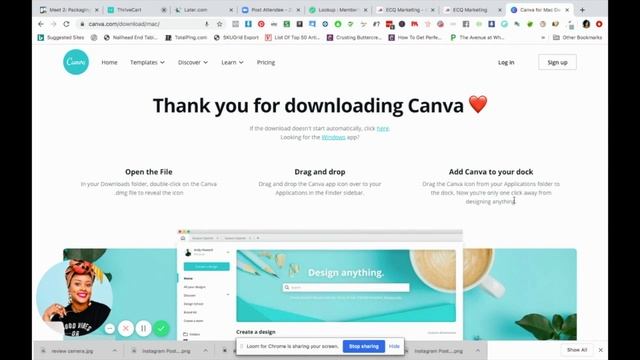Image resolution: width=640 pixels, height=360 pixels.
Task: Open Crusting Buttercream bookmark
Action: pyautogui.click(x=354, y=38)
